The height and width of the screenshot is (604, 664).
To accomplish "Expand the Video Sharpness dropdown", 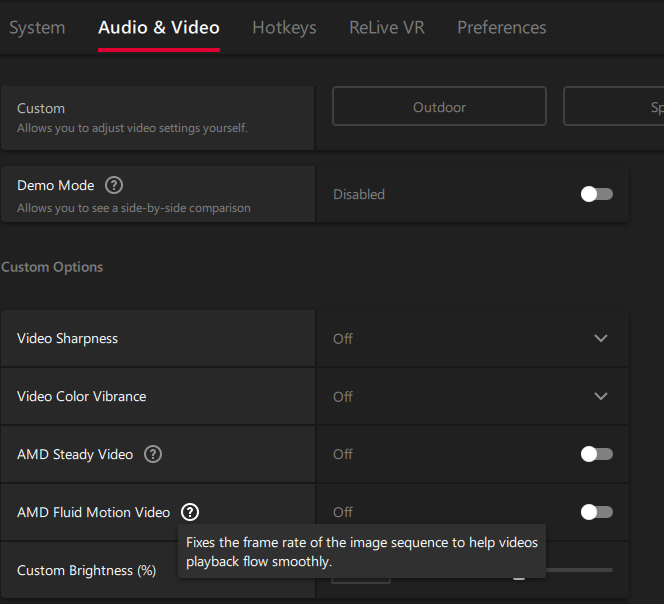I will point(600,339).
